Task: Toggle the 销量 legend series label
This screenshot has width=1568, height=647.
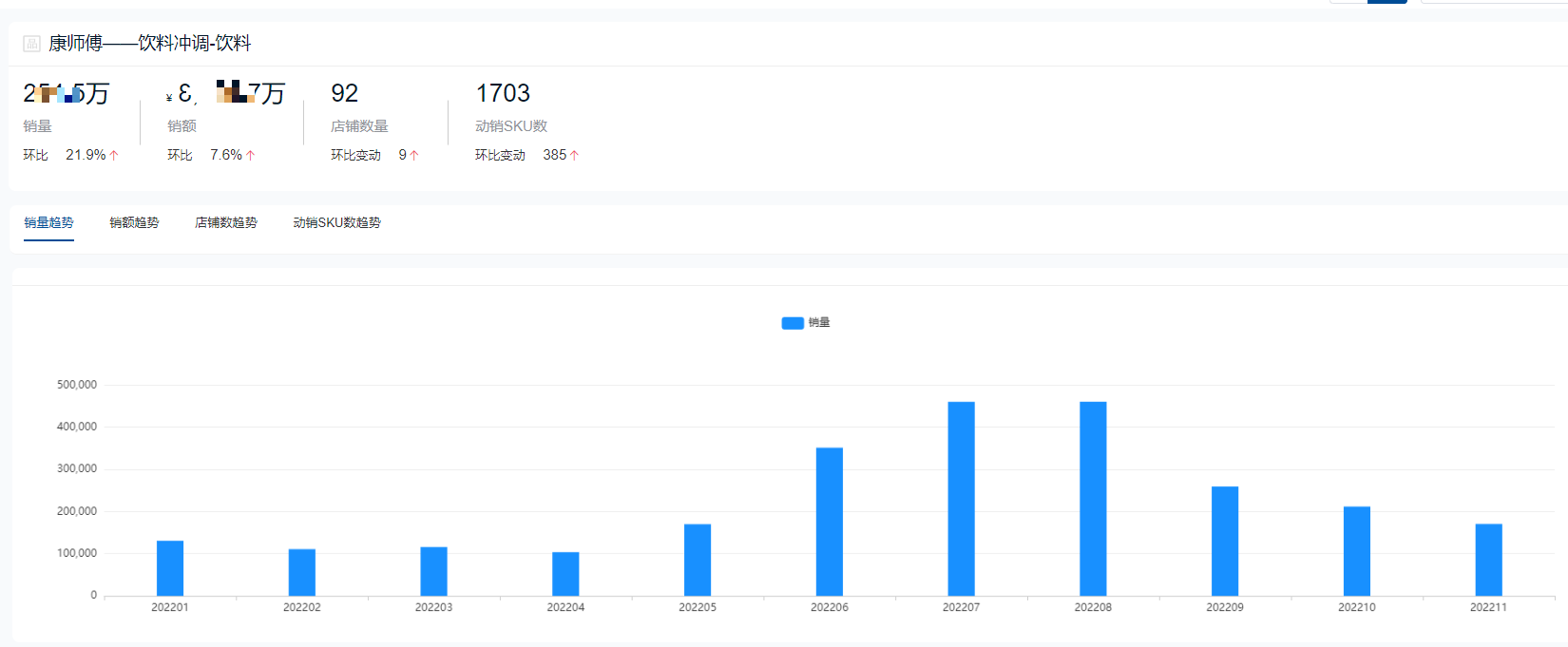Action: tap(819, 323)
